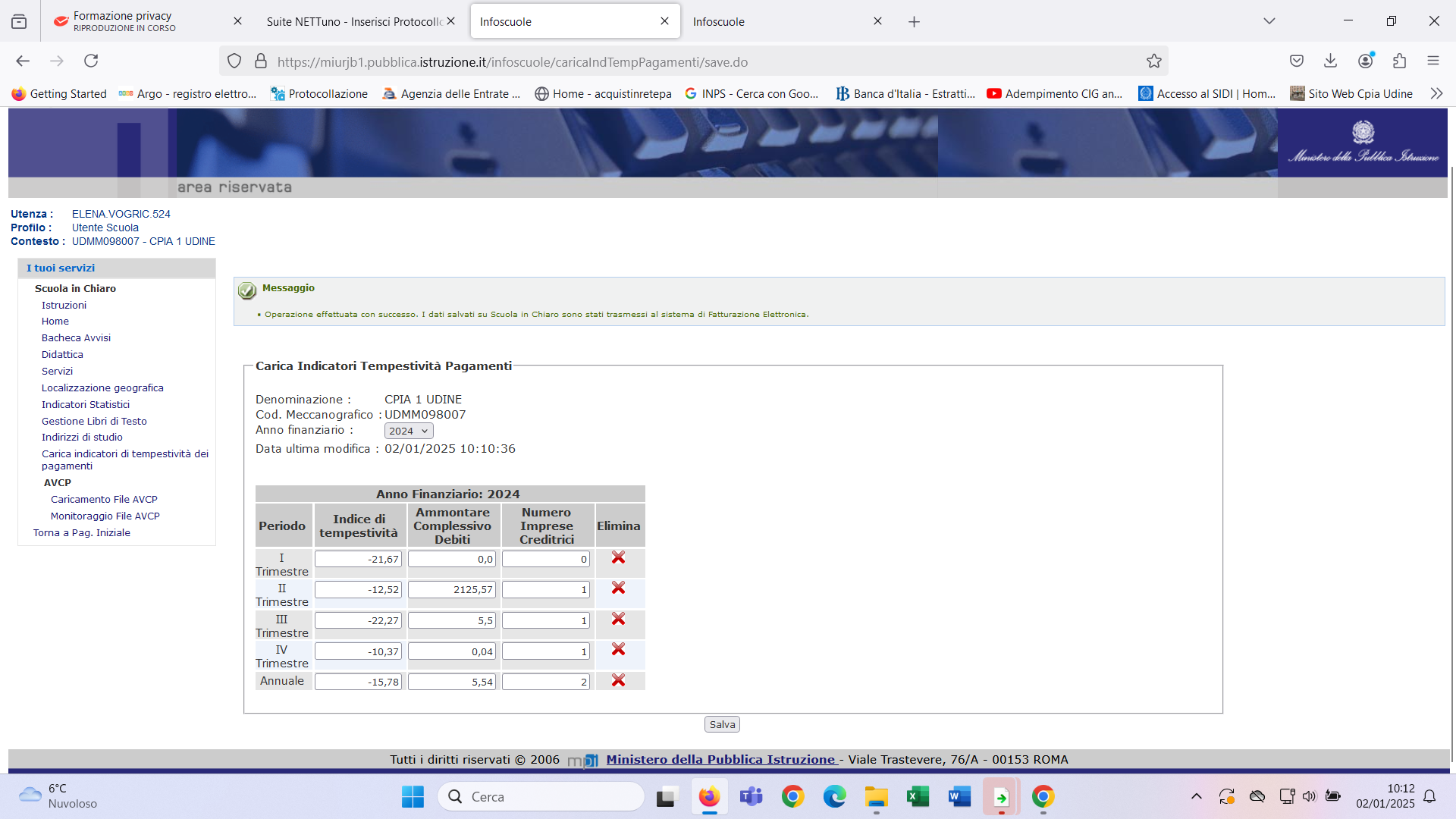Open Excel from the taskbar
The height and width of the screenshot is (819, 1456).
[918, 796]
